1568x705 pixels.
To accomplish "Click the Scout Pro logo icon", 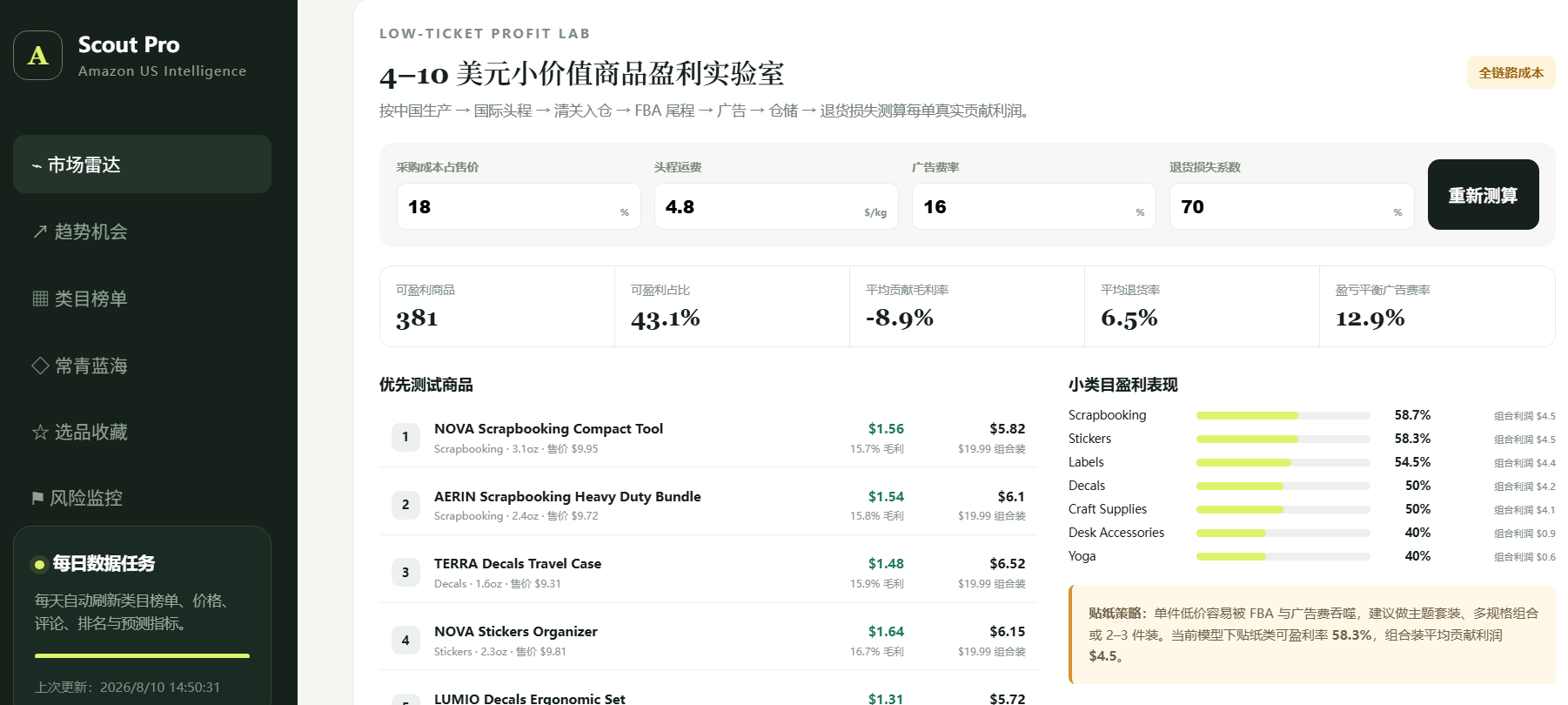I will pos(37,56).
